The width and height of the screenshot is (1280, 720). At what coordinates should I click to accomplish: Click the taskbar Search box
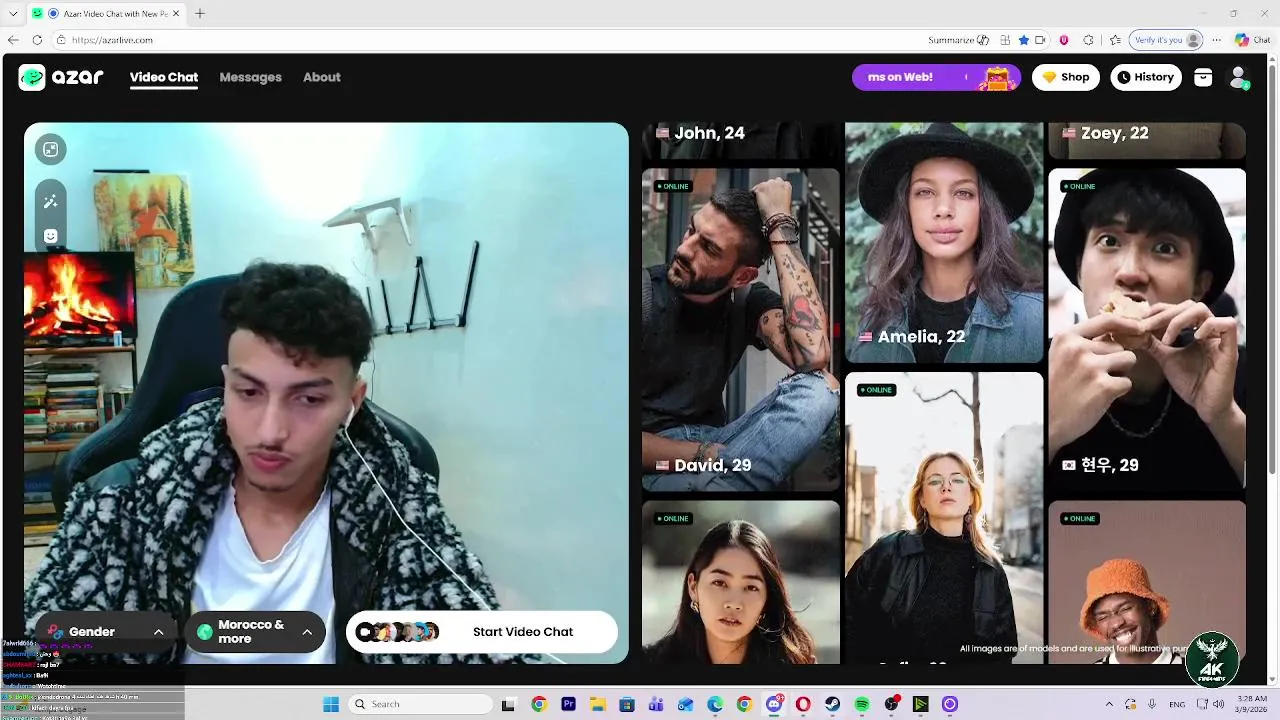[420, 704]
